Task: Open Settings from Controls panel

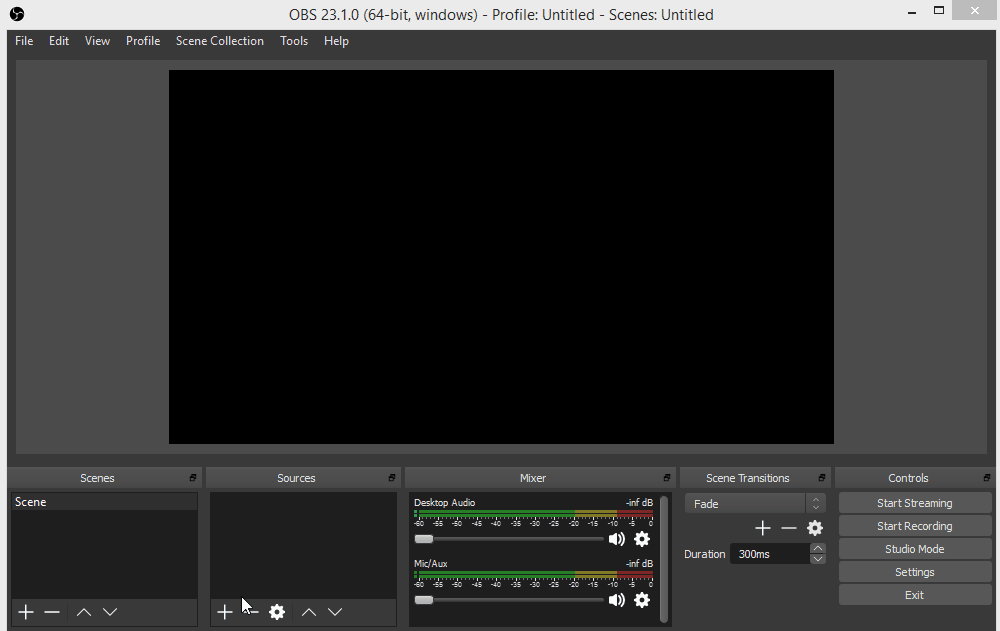Action: pos(915,572)
